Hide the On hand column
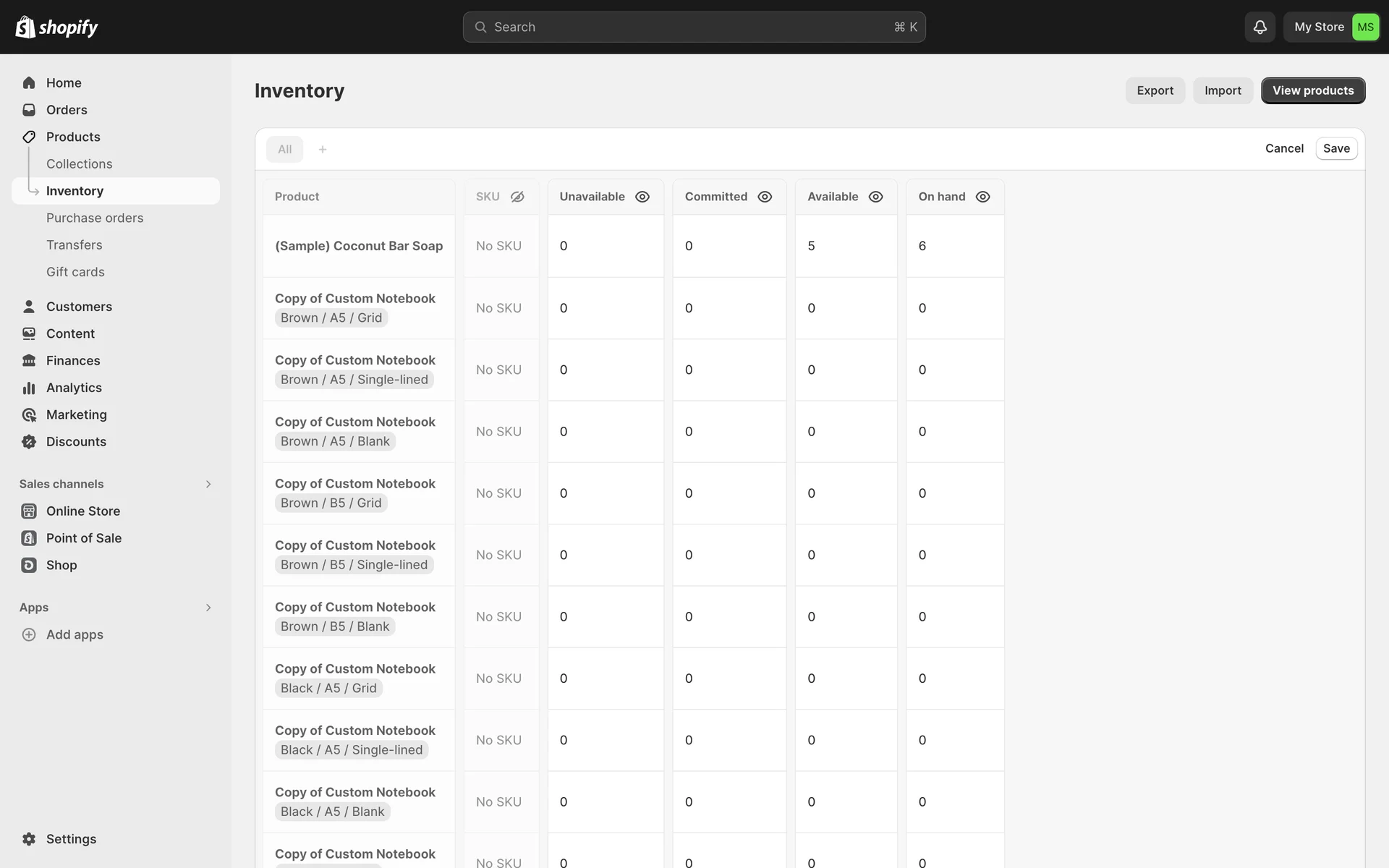 coord(982,197)
